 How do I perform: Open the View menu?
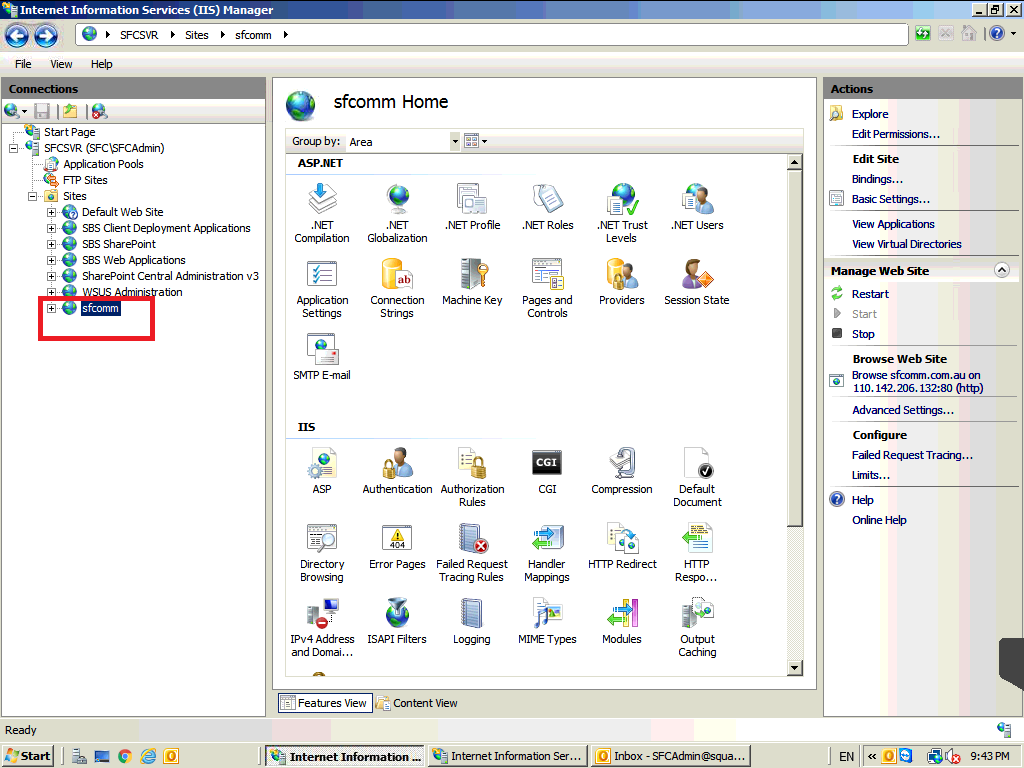click(x=61, y=64)
